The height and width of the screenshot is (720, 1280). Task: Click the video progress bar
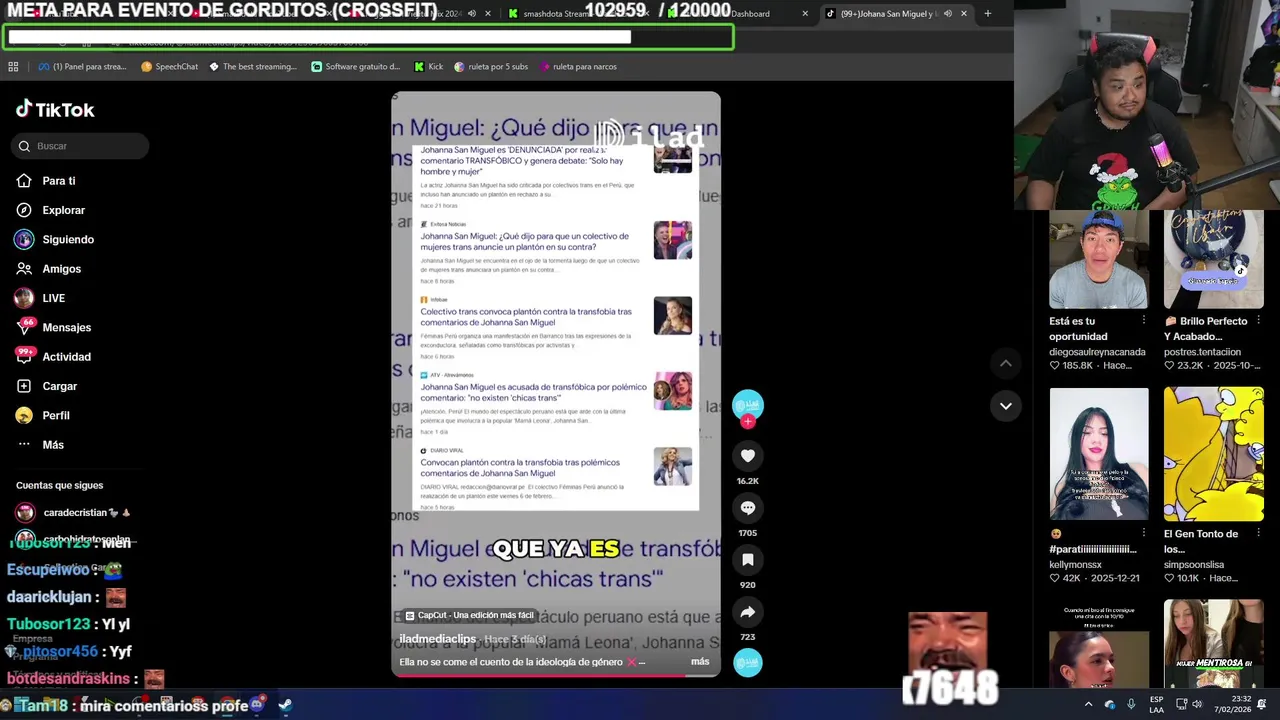555,676
